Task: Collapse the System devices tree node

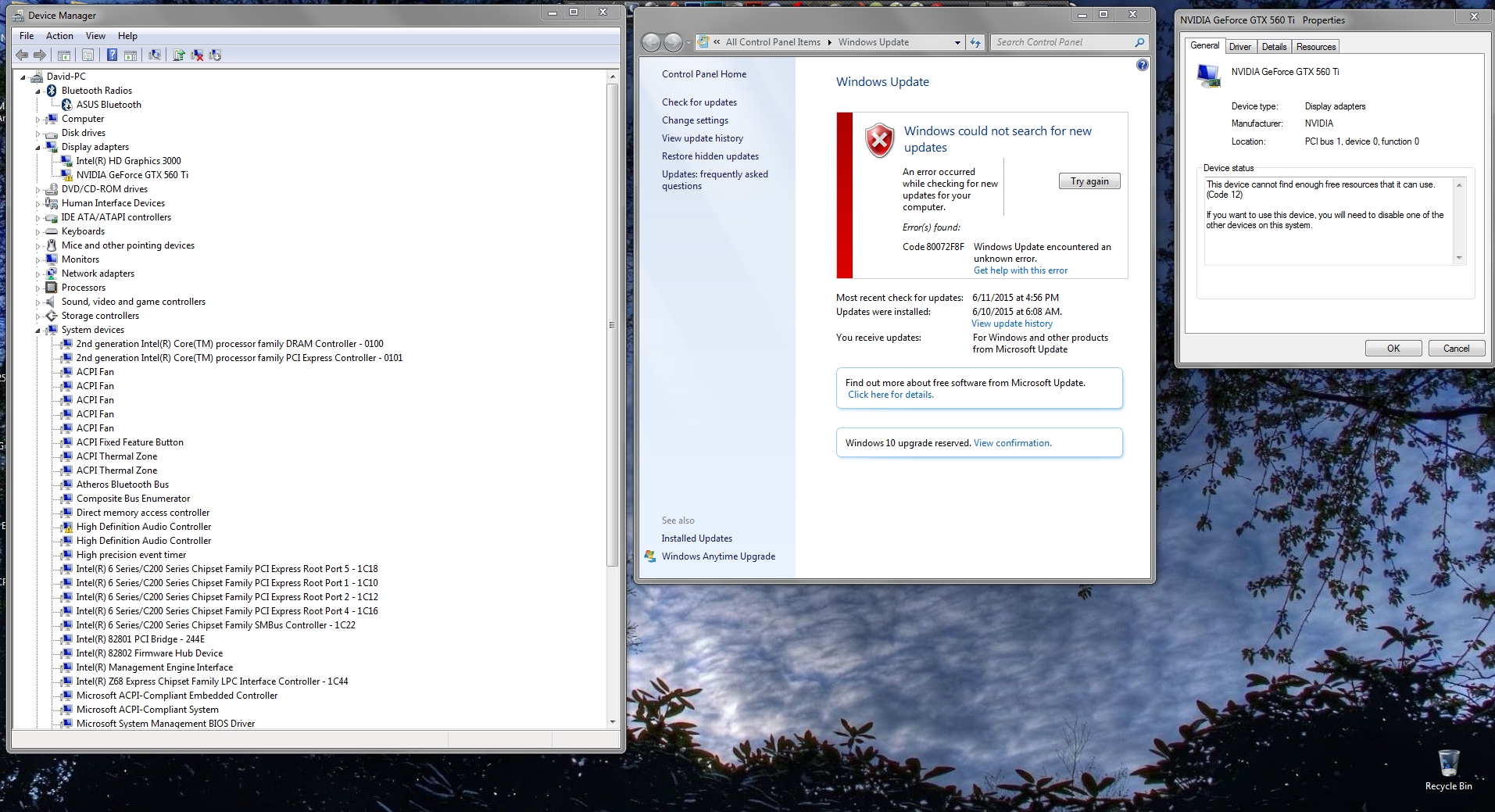Action: 38,330
